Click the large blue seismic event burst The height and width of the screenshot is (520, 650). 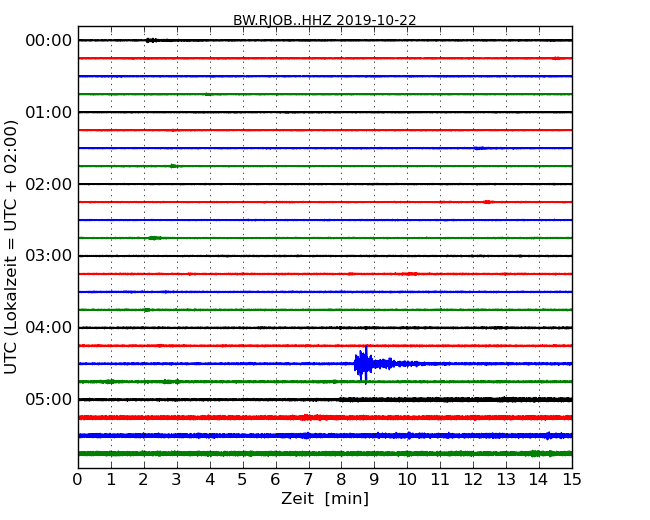pos(363,364)
